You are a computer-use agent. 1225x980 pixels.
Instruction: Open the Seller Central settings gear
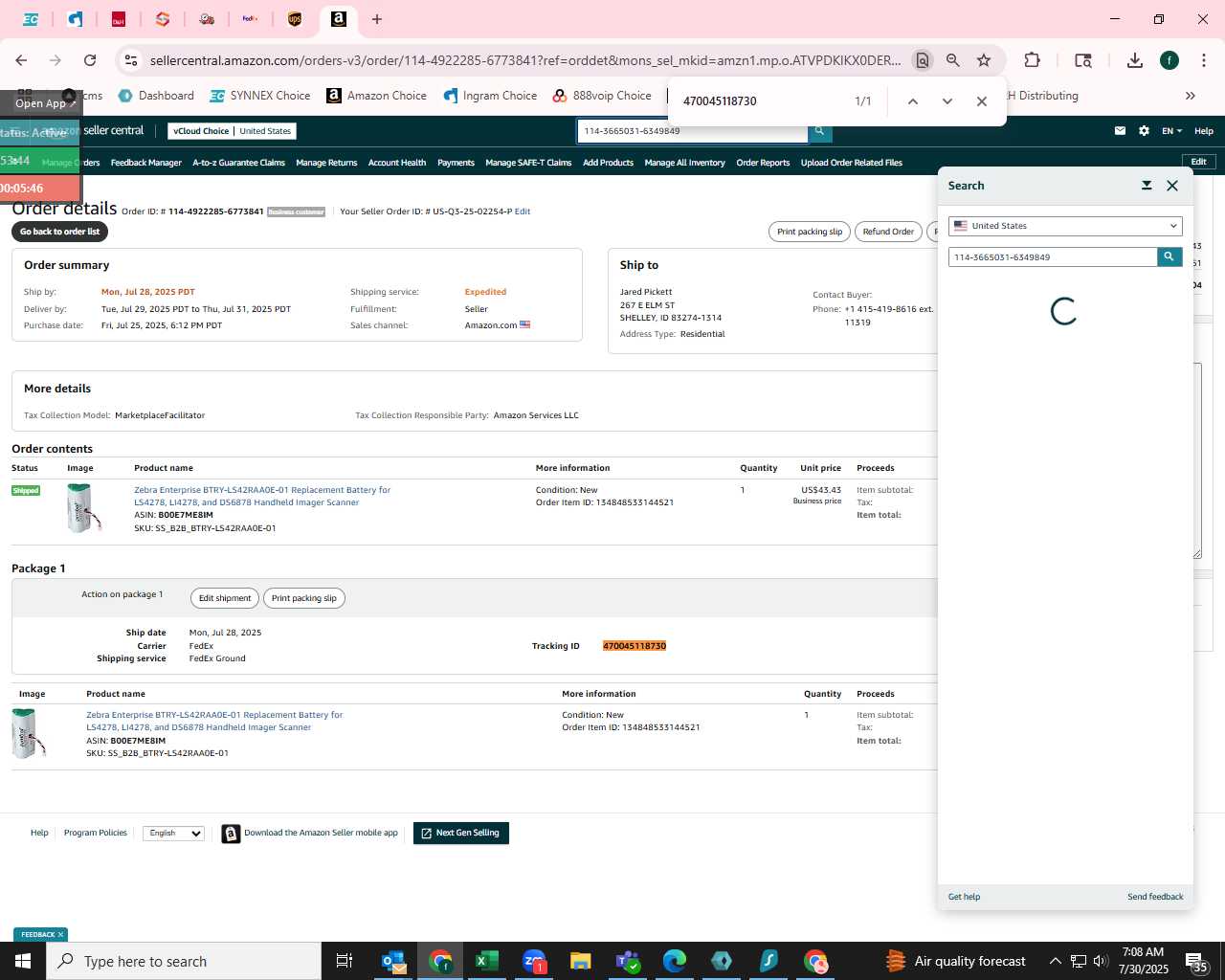click(x=1144, y=131)
